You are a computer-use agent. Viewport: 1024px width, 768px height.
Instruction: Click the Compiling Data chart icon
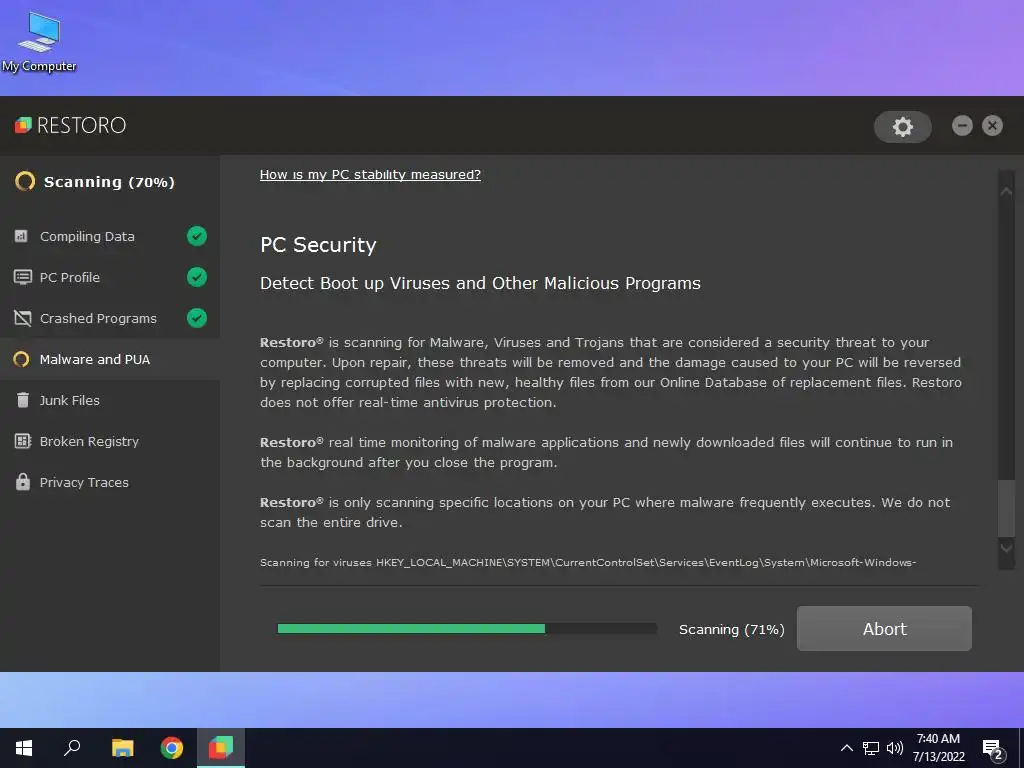click(22, 236)
